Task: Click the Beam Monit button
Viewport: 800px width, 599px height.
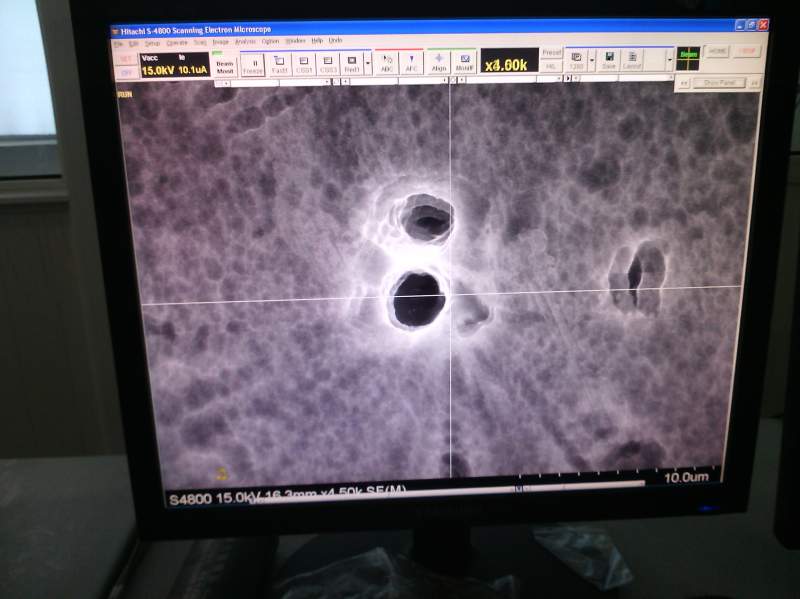Action: [x=225, y=67]
